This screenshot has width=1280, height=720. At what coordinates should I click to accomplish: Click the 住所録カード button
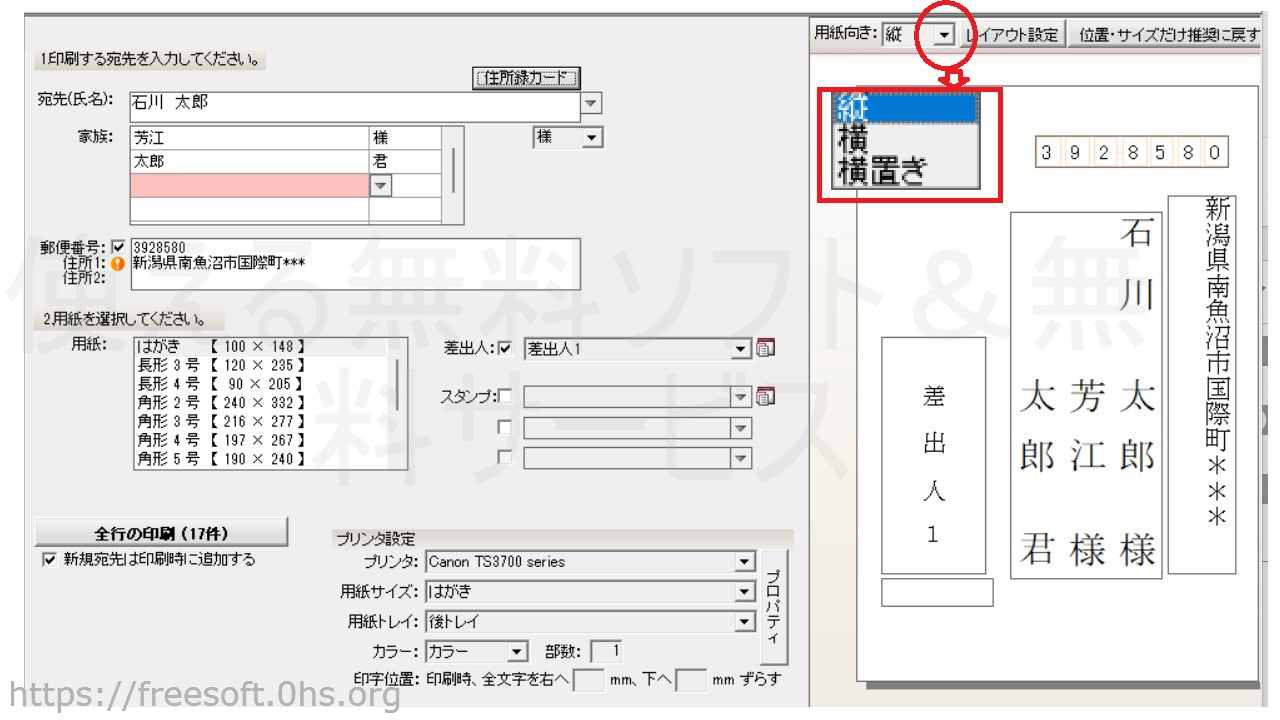pyautogui.click(x=526, y=78)
